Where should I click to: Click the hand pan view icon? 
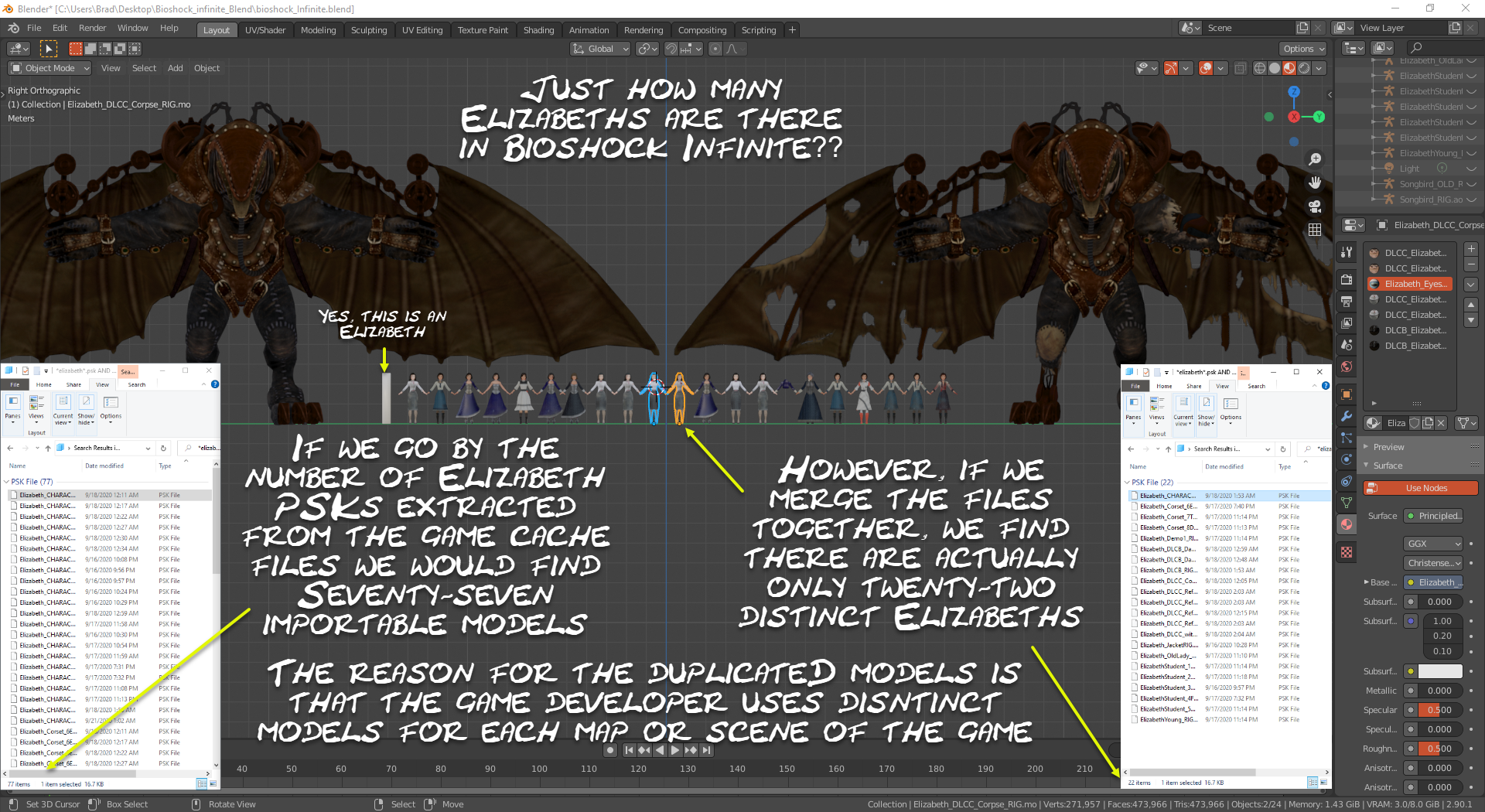pyautogui.click(x=1315, y=183)
